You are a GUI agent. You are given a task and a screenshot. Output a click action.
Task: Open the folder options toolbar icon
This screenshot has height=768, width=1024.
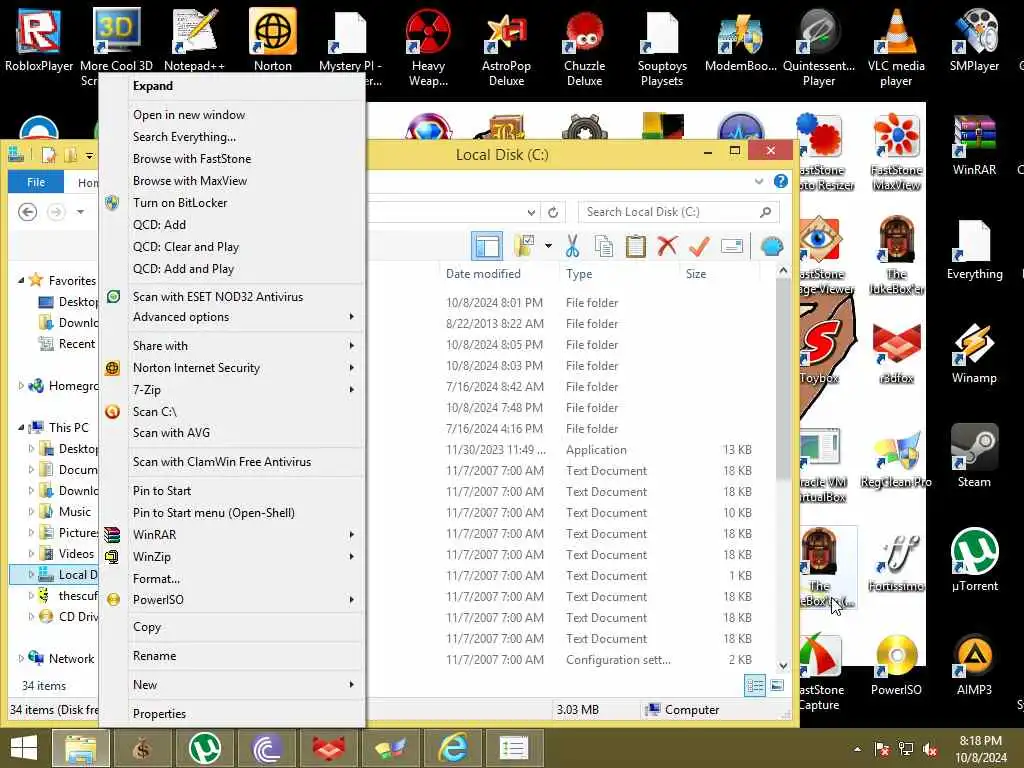[524, 246]
